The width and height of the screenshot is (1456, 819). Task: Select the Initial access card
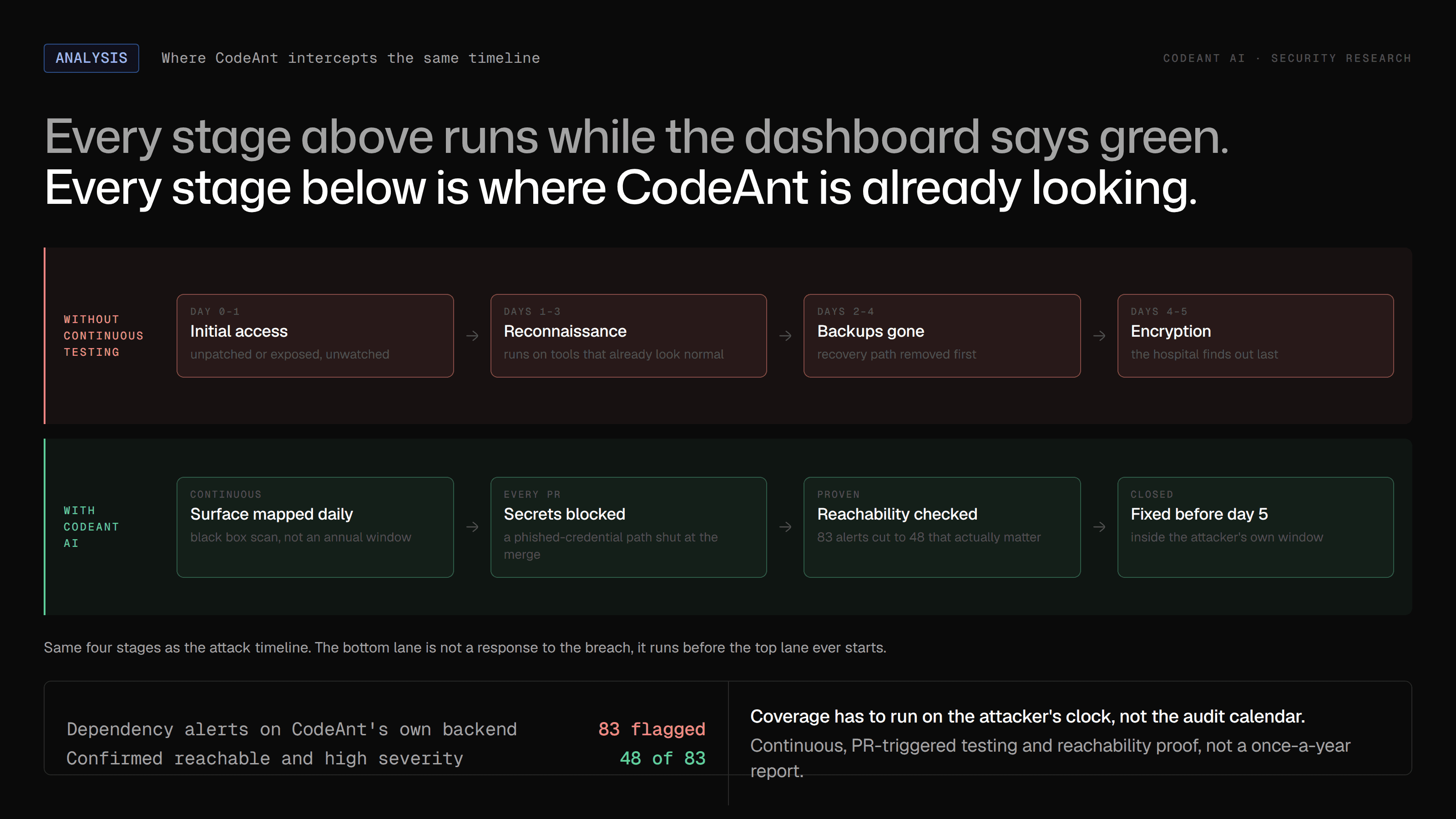click(x=315, y=336)
